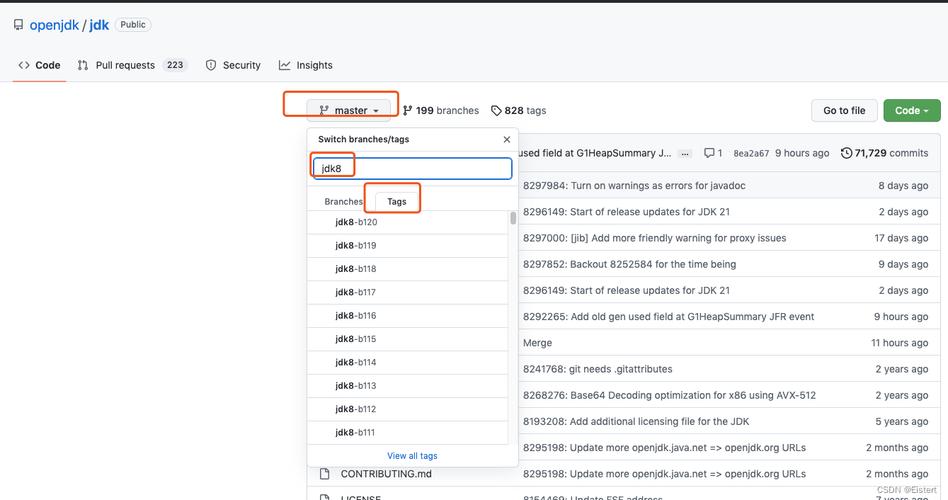The image size is (948, 500).
Task: Select tag jdk8-b114
Action: pyautogui.click(x=407, y=362)
